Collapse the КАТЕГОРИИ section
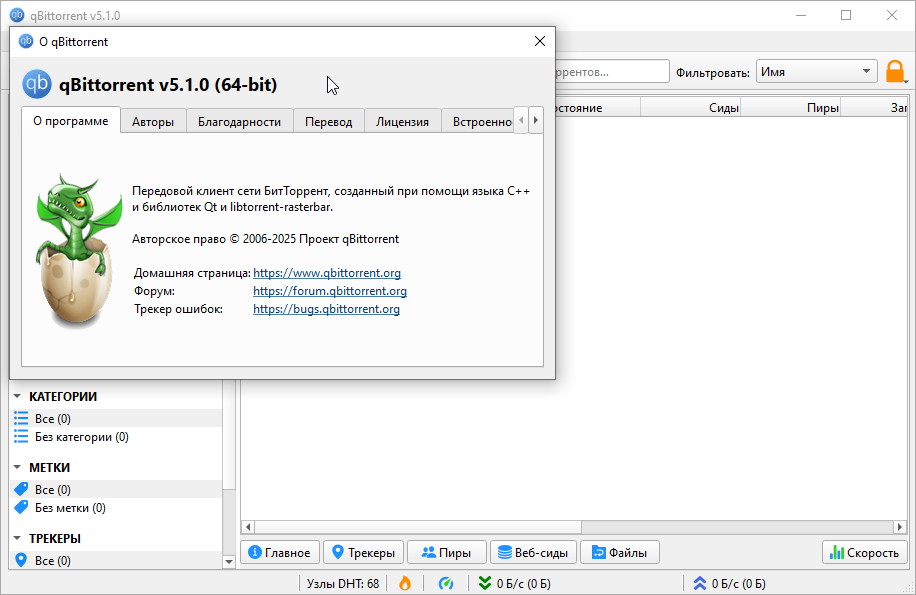This screenshot has width=916, height=595. (18, 396)
